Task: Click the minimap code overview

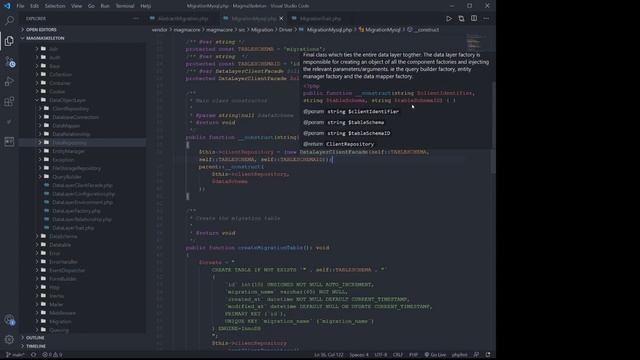Action: coord(474,42)
